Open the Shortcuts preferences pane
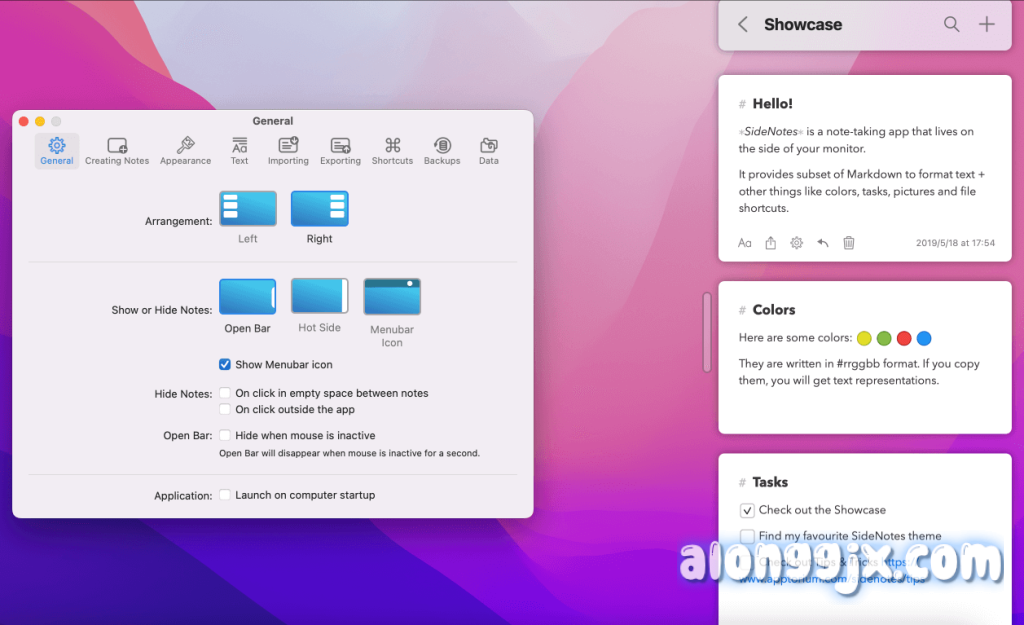1024x625 pixels. [392, 151]
